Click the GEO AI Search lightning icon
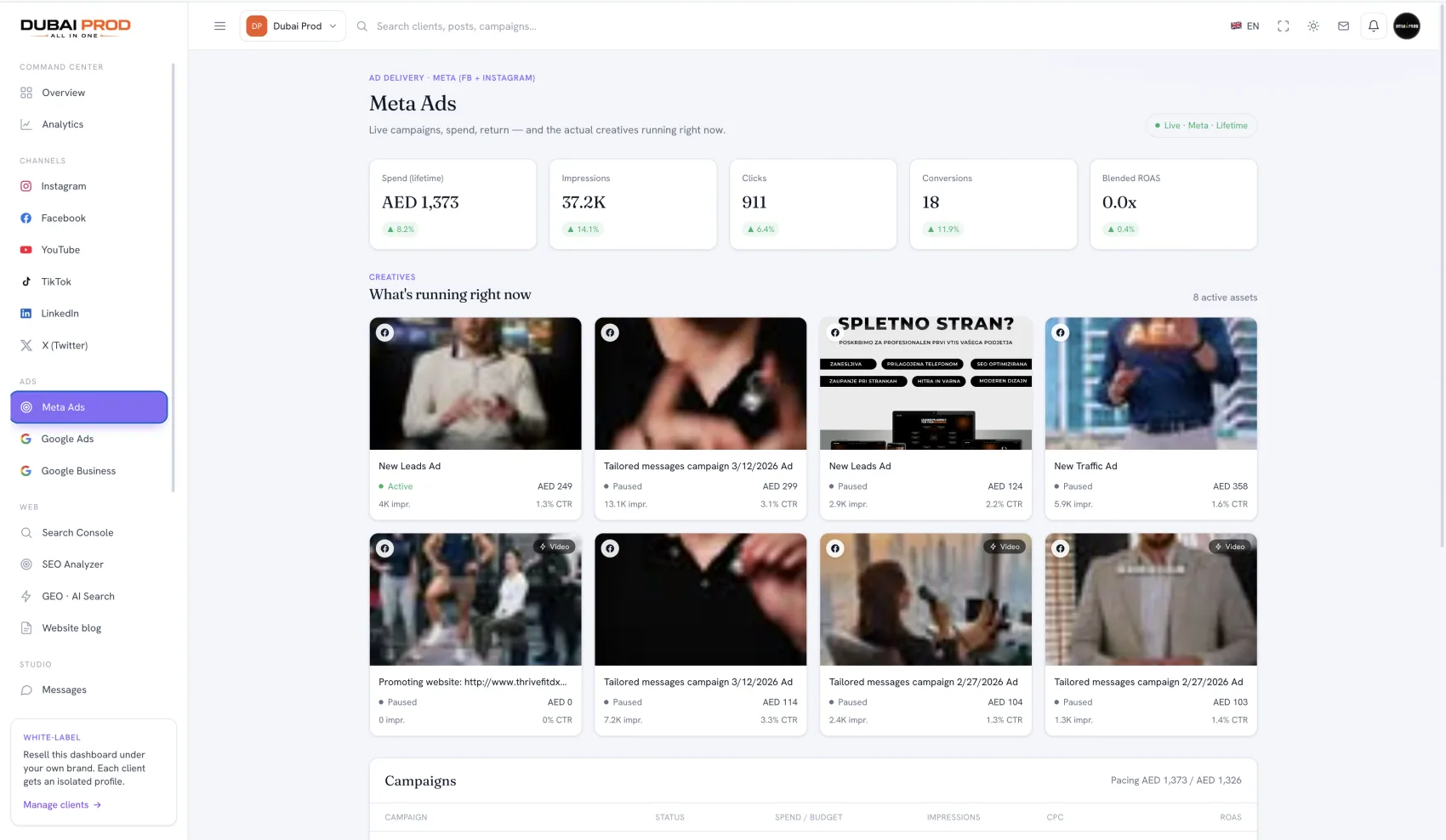Viewport: 1446px width, 840px height. (26, 596)
